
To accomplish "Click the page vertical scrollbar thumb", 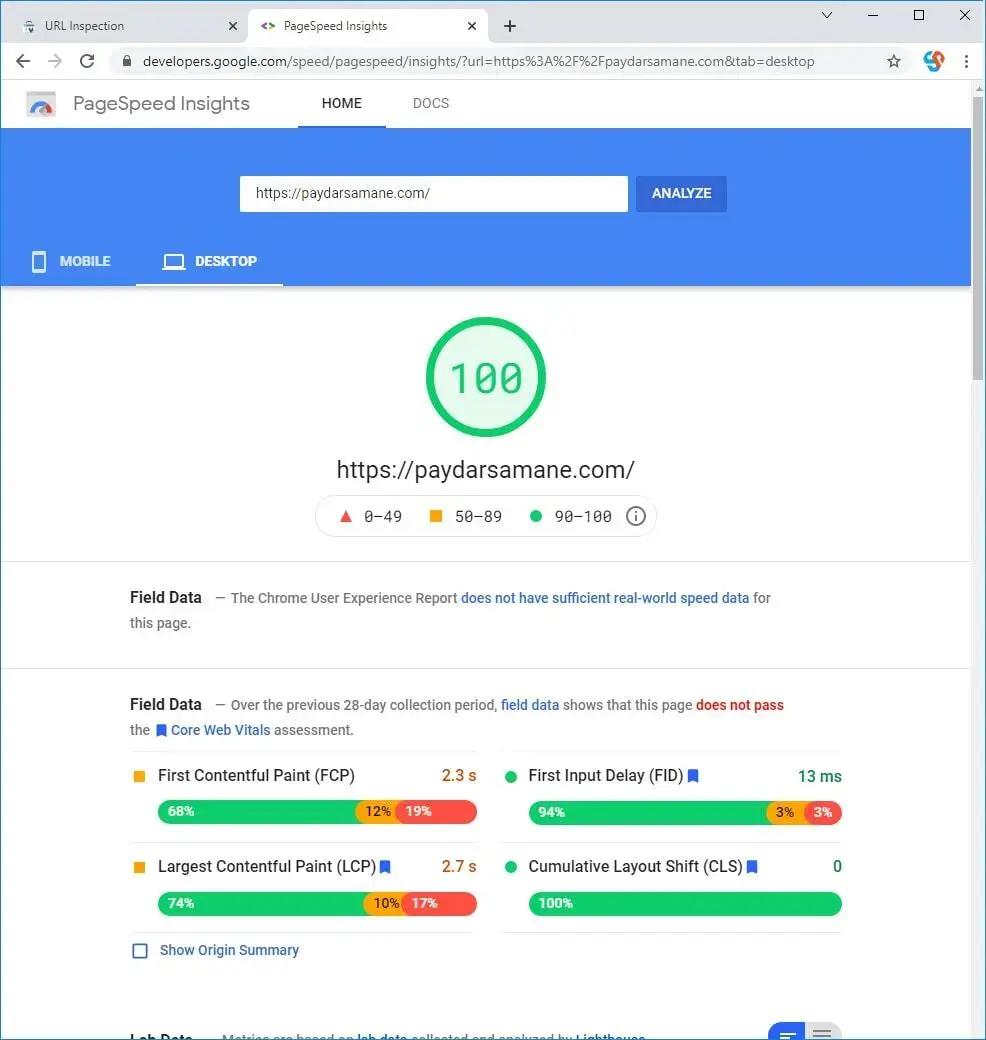I will [x=978, y=239].
